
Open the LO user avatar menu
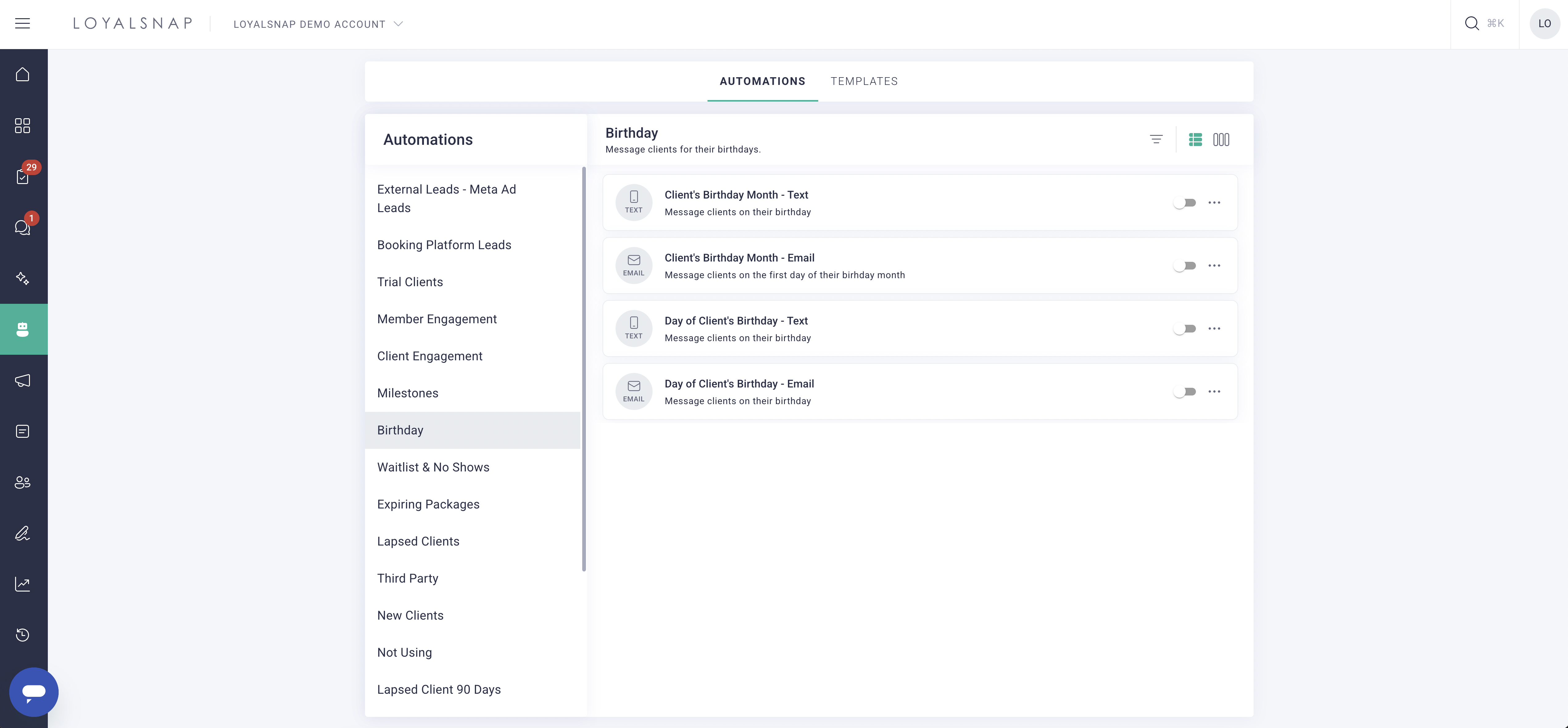(1544, 24)
